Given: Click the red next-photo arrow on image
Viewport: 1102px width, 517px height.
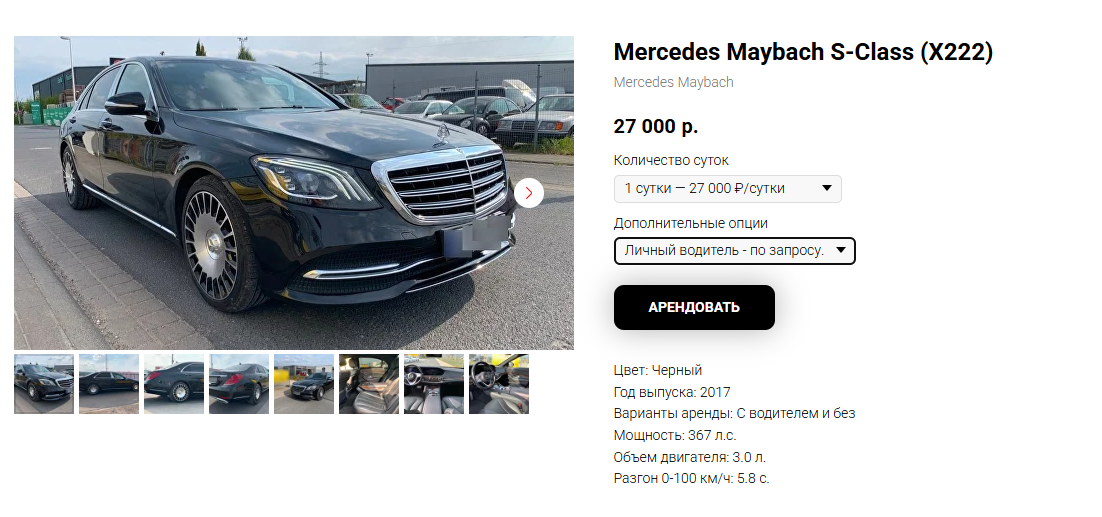Looking at the screenshot, I should (529, 193).
